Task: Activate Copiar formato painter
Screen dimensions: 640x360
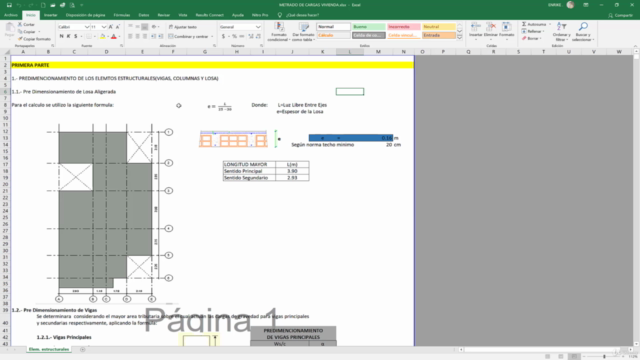Action: [x=34, y=39]
